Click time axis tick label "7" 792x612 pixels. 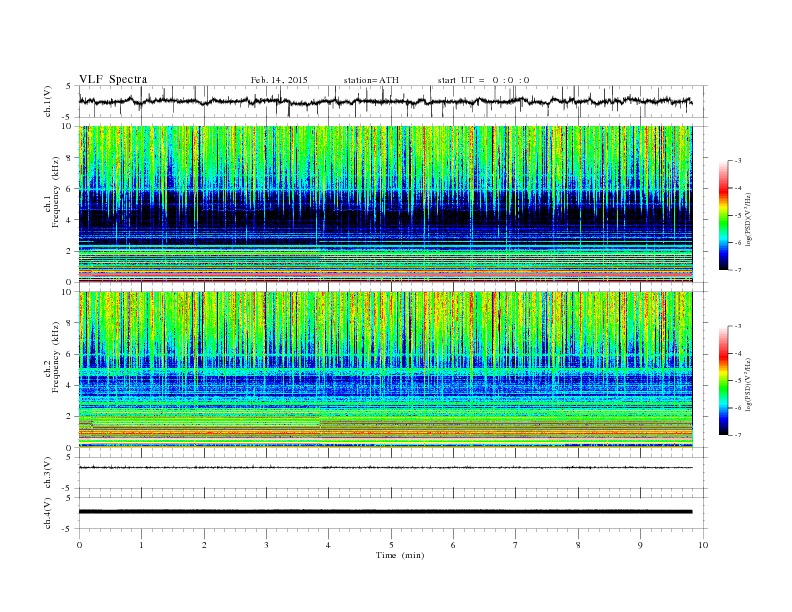tap(516, 545)
